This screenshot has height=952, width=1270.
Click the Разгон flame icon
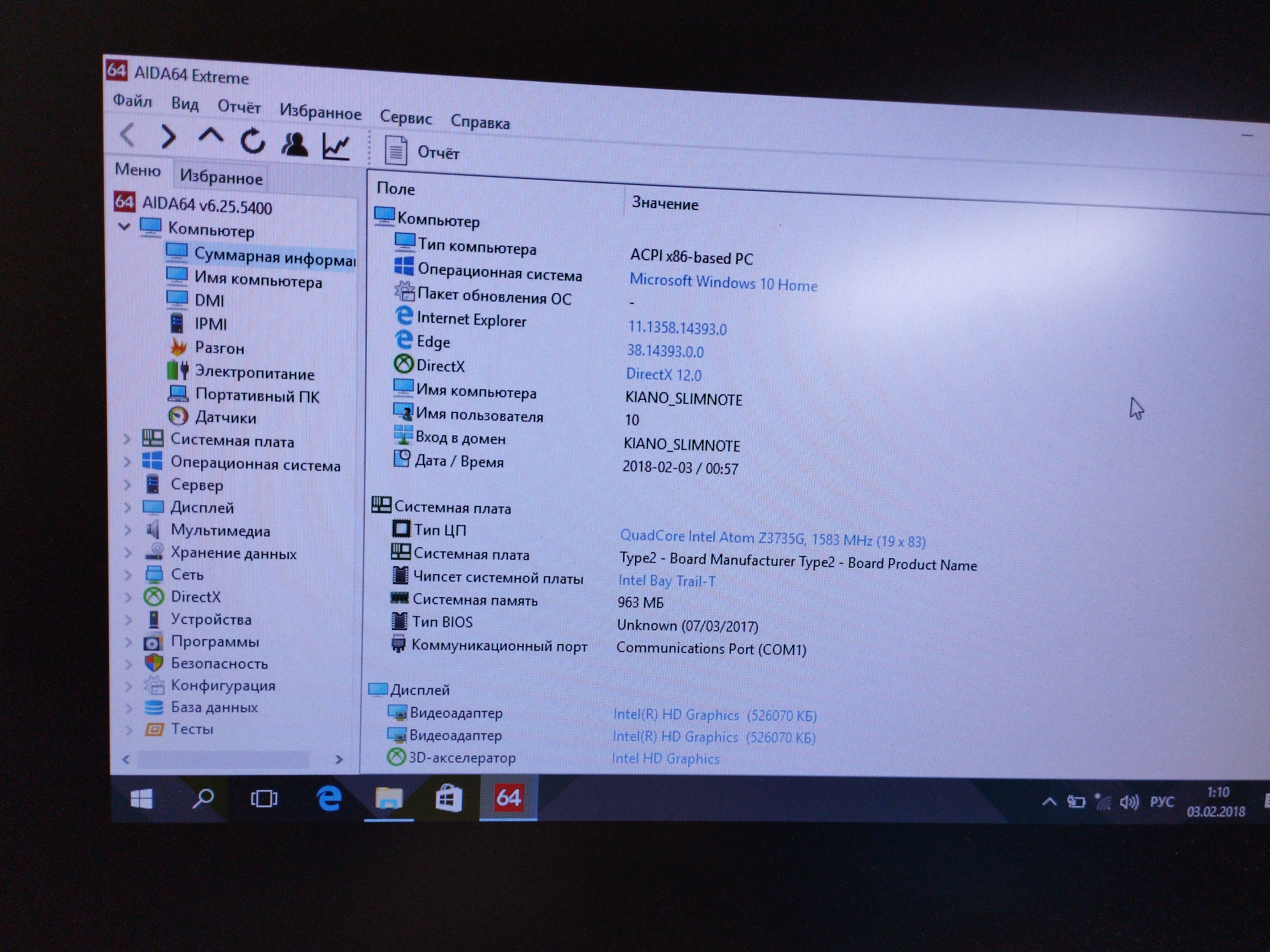pyautogui.click(x=178, y=346)
